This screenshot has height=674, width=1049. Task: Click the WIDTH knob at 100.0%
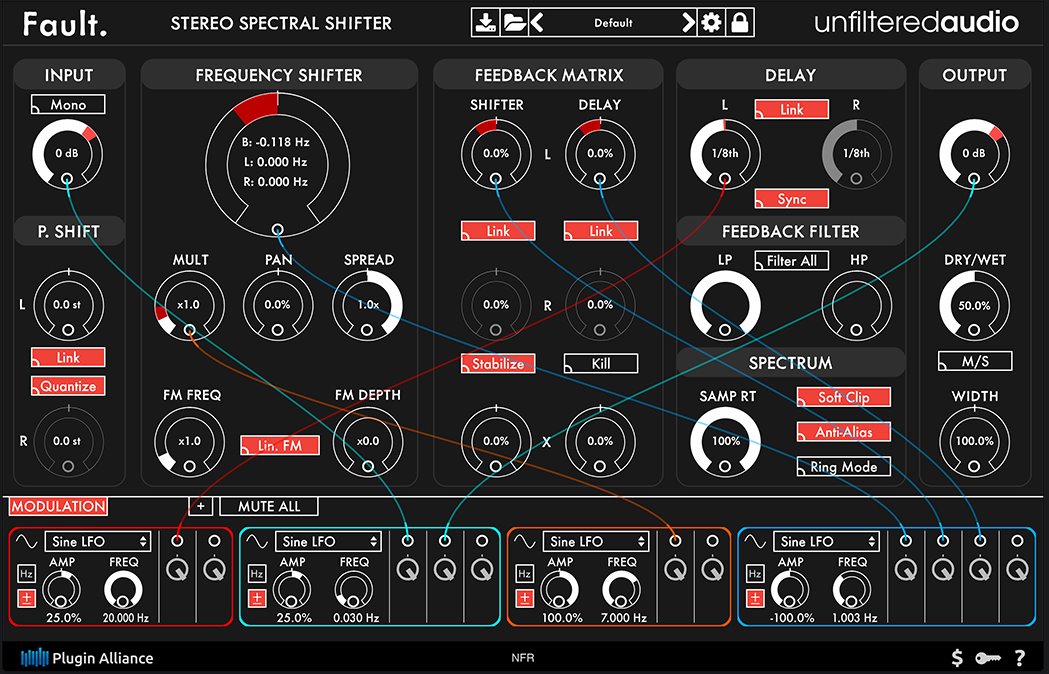coord(974,442)
